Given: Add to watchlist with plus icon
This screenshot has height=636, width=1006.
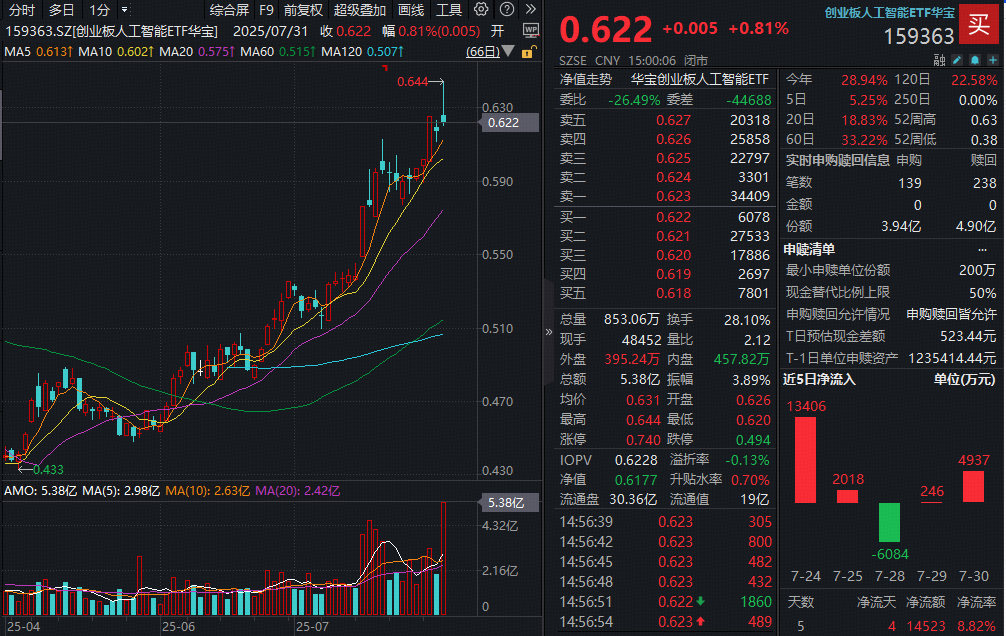Looking at the screenshot, I should point(993,60).
